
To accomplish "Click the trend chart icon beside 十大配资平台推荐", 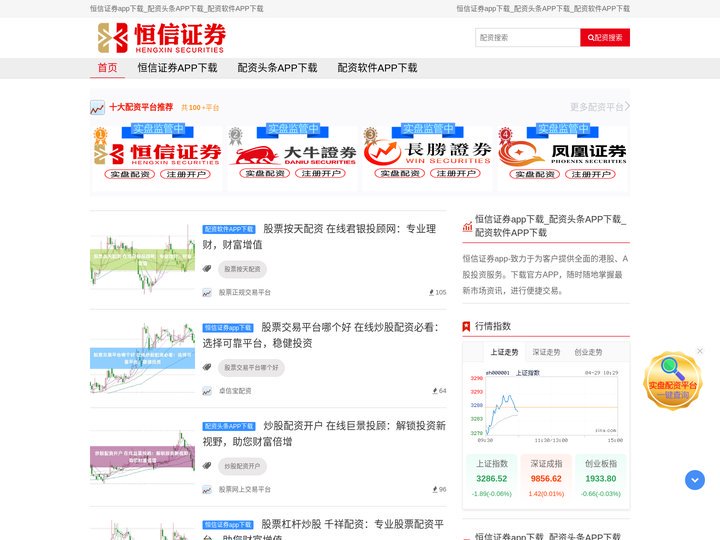I will point(97,108).
